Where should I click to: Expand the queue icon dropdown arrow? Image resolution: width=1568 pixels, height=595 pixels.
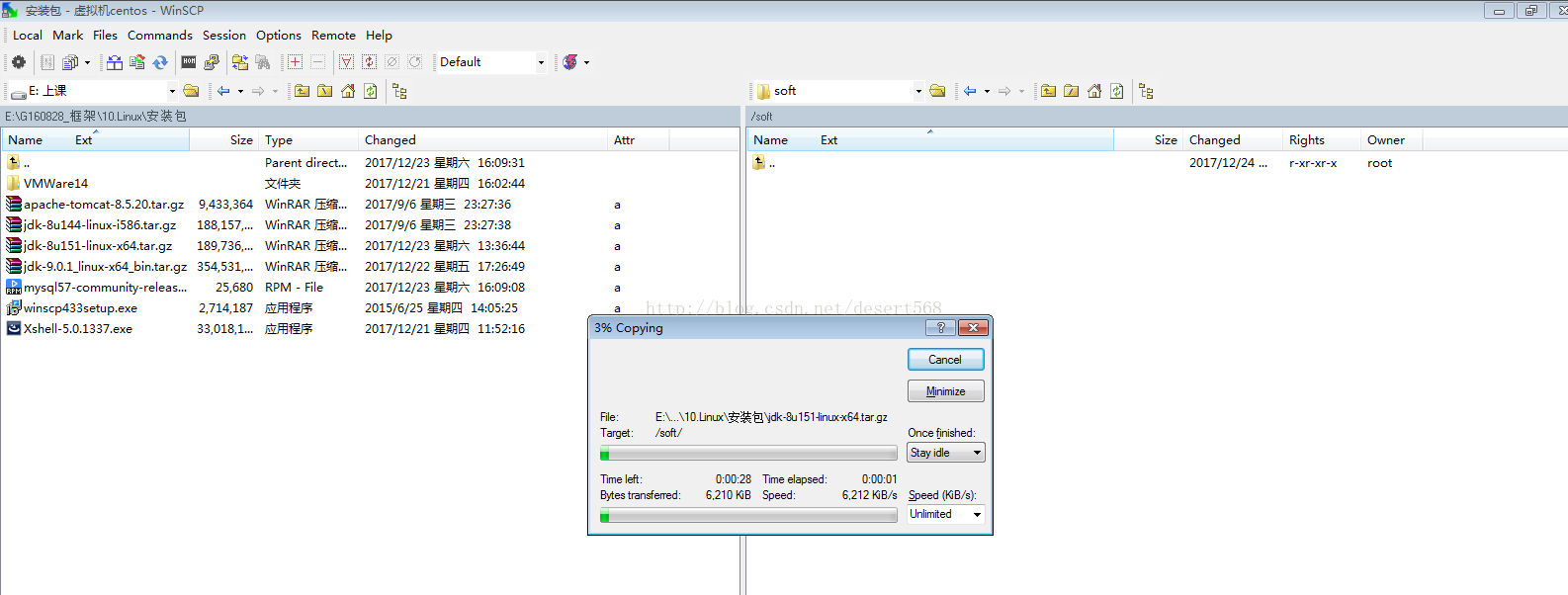(x=87, y=62)
